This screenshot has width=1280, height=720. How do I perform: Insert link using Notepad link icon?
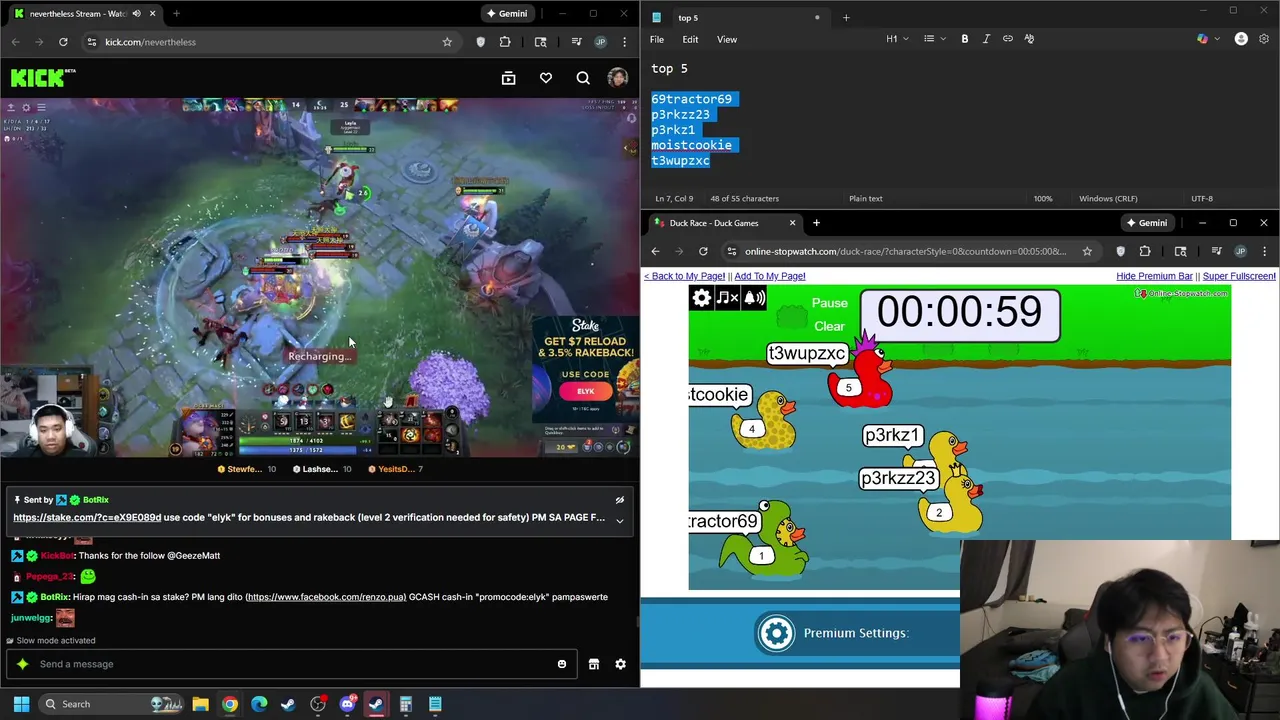[x=1008, y=39]
